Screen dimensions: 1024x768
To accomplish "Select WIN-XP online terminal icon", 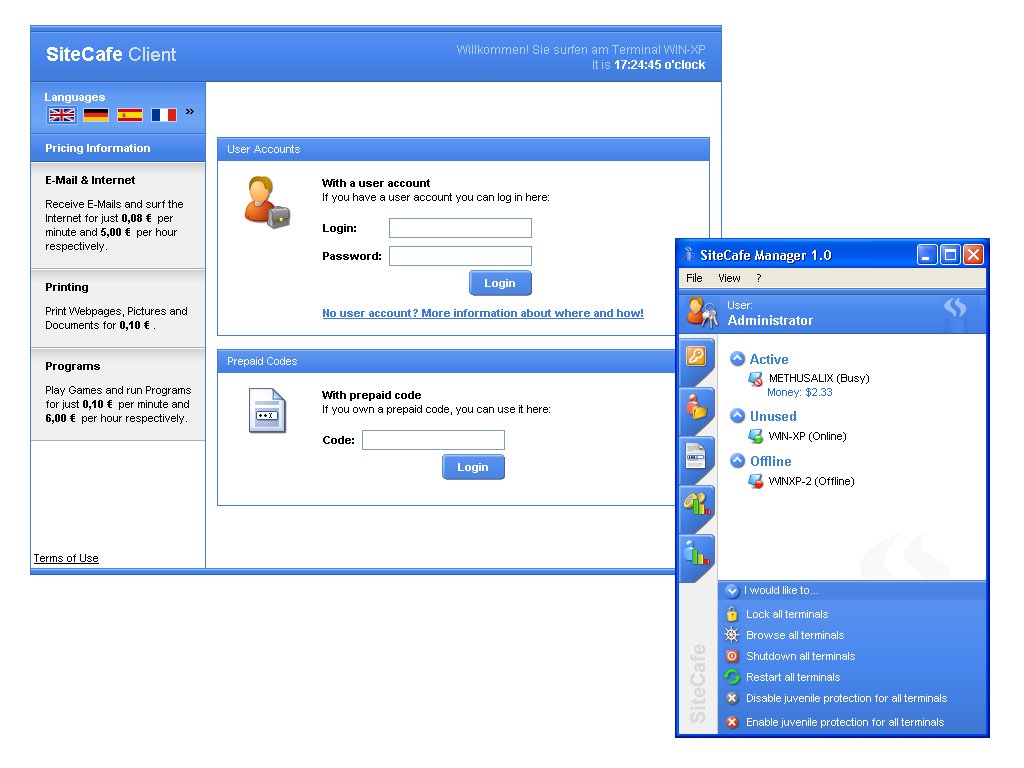I will click(756, 436).
